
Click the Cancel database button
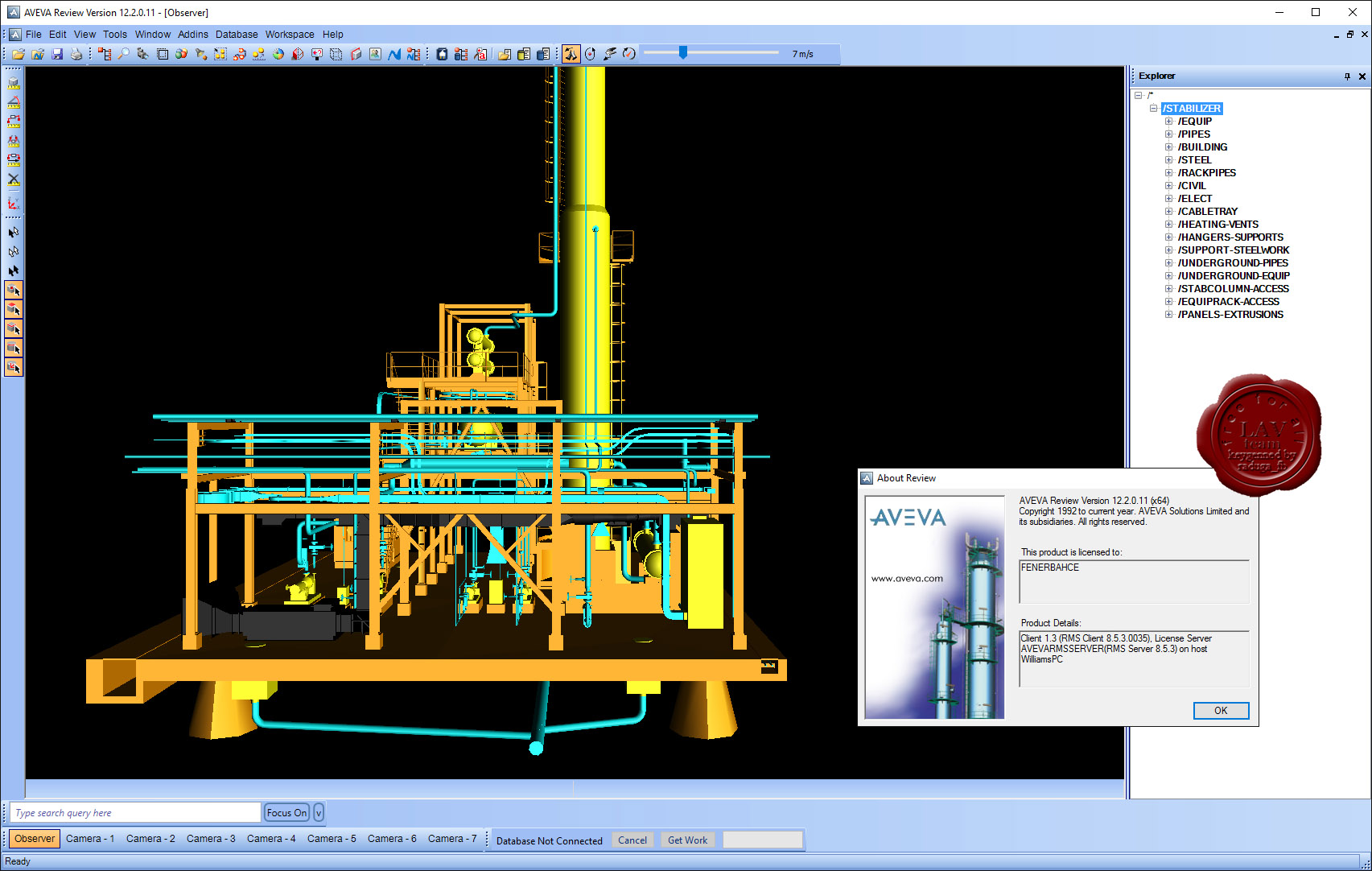point(632,840)
